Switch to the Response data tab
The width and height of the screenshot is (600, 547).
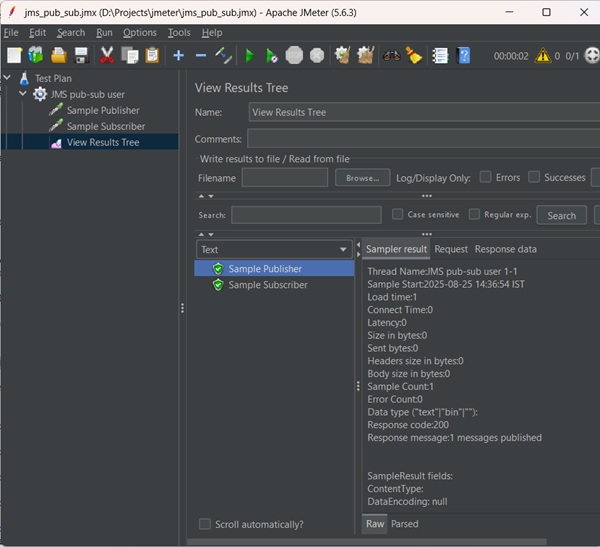point(505,249)
